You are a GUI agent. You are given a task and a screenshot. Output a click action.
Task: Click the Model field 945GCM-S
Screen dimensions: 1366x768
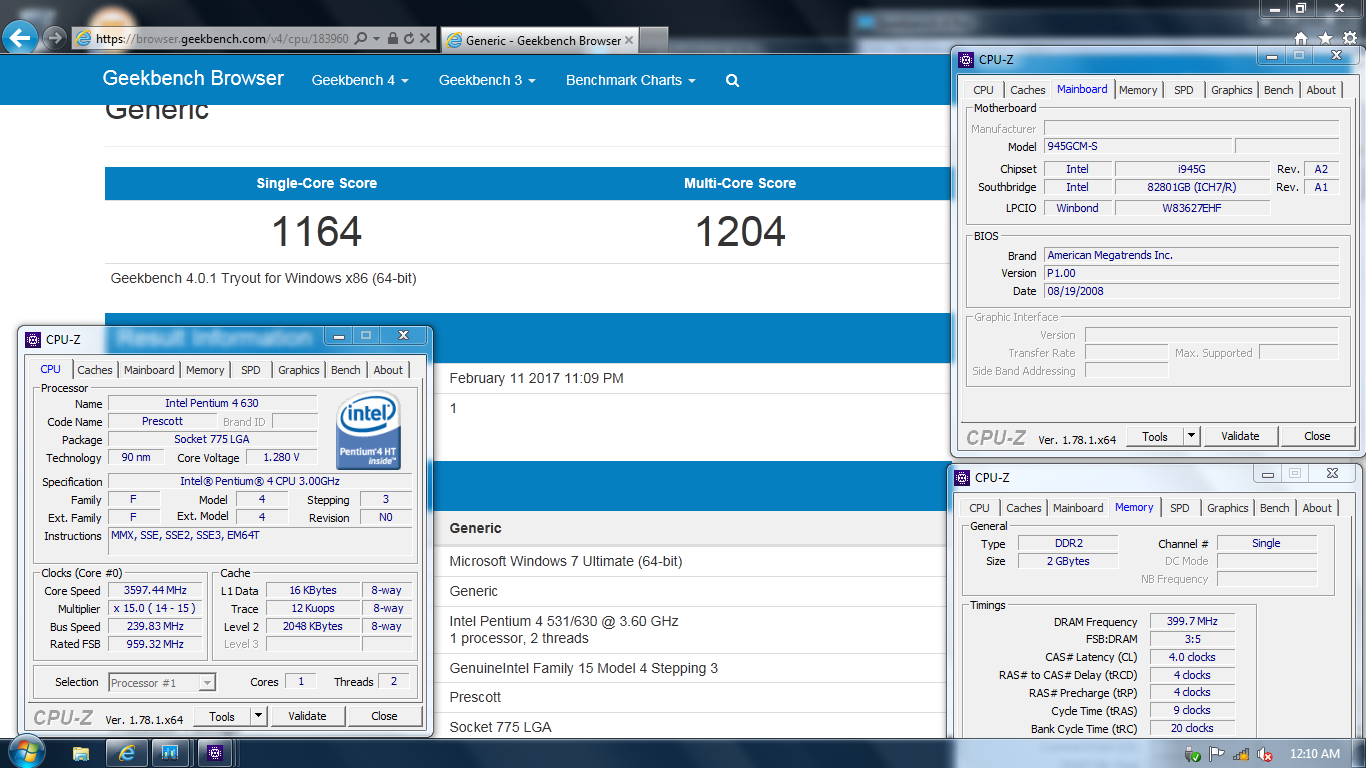[x=1138, y=147]
